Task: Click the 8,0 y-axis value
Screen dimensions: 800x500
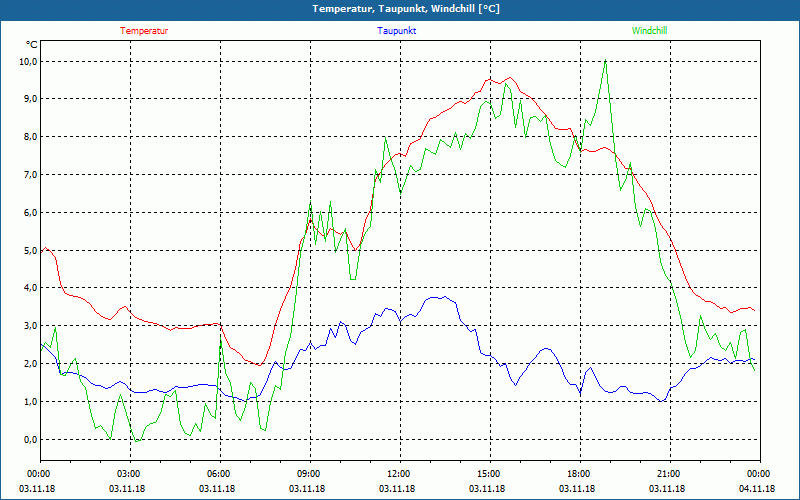Action: click(31, 137)
